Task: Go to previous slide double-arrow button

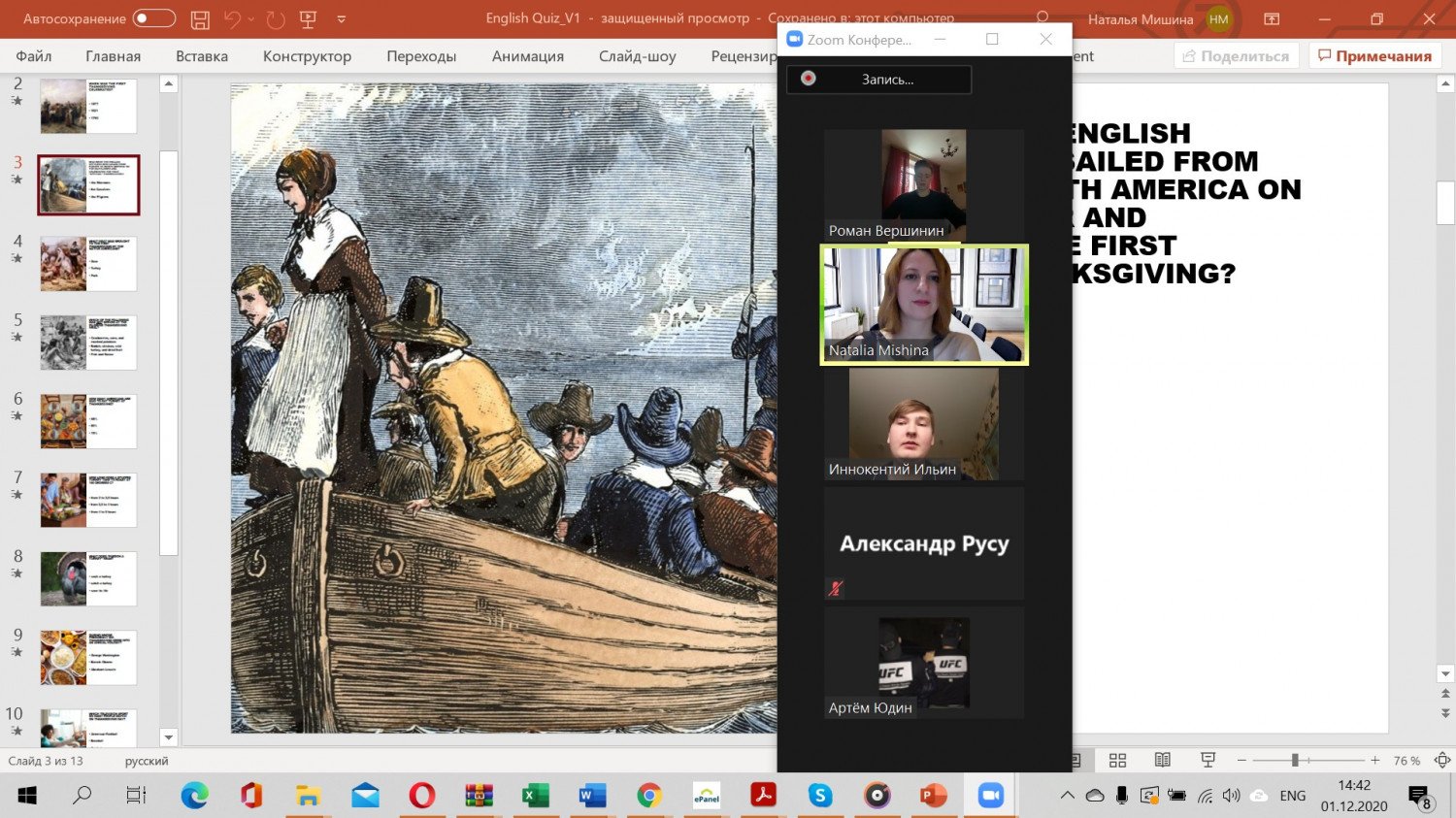Action: click(1445, 694)
